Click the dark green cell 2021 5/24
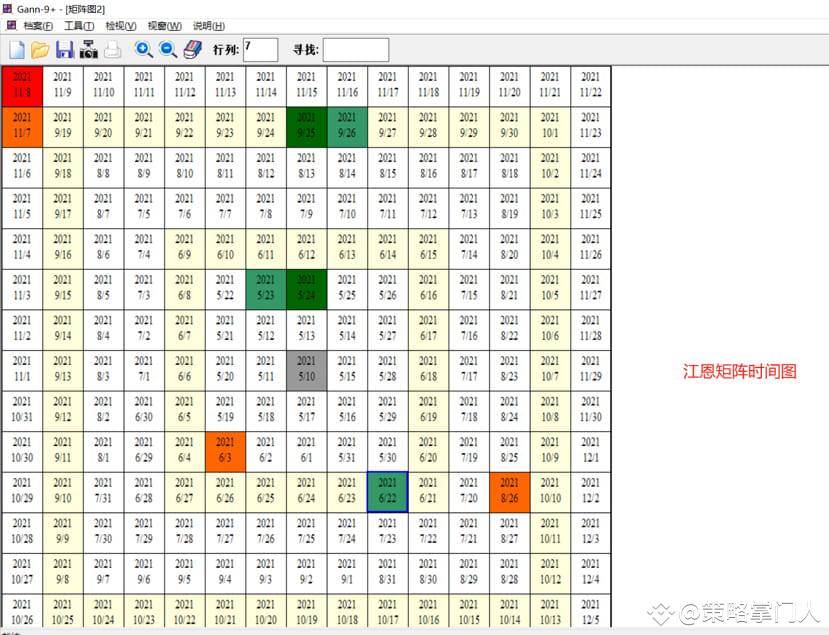 coord(307,290)
